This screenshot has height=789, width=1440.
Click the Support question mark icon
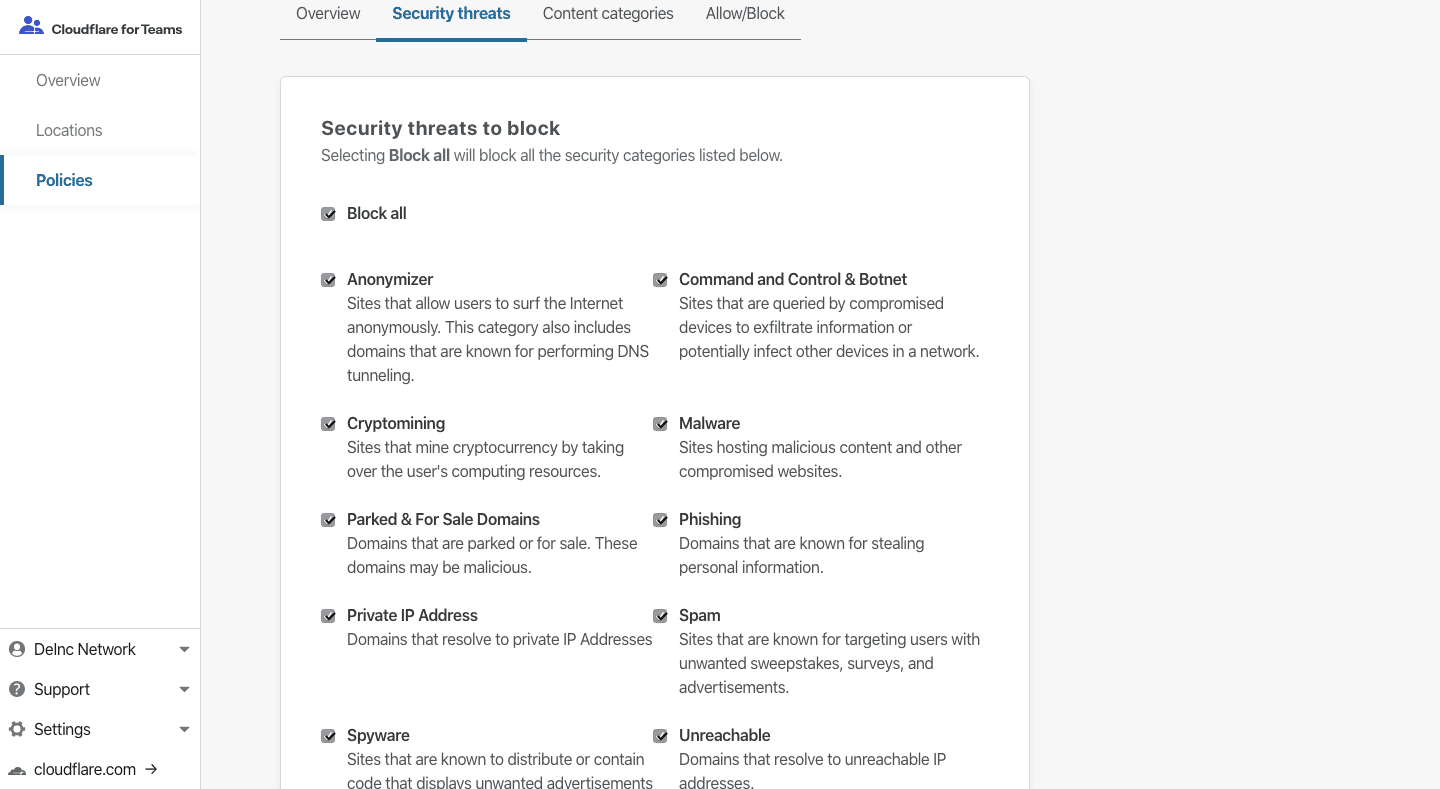[x=17, y=689]
